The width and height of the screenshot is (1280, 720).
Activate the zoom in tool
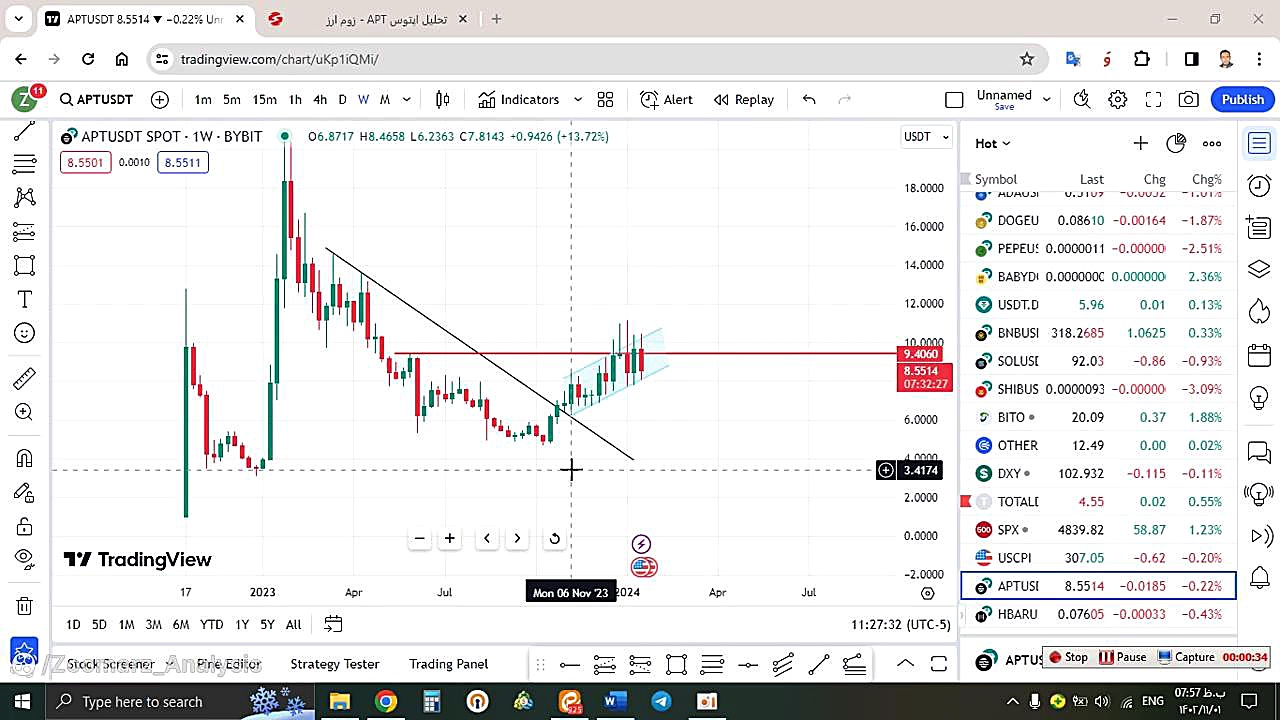[x=24, y=412]
